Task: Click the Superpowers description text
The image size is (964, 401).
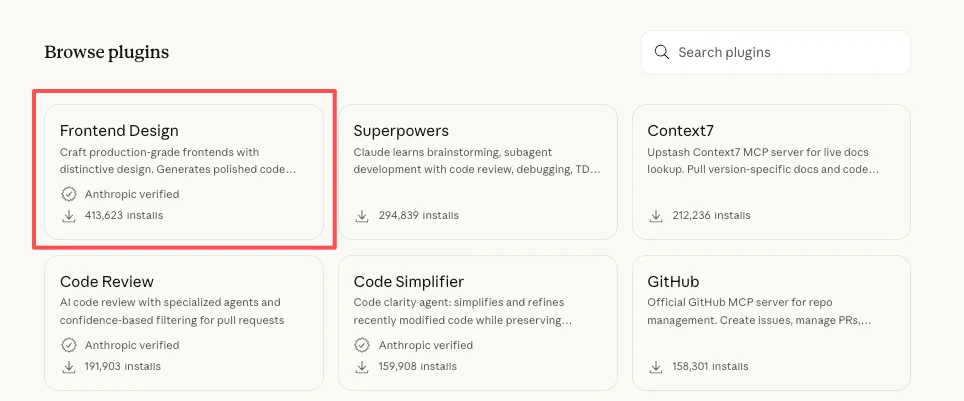Action: 477,161
